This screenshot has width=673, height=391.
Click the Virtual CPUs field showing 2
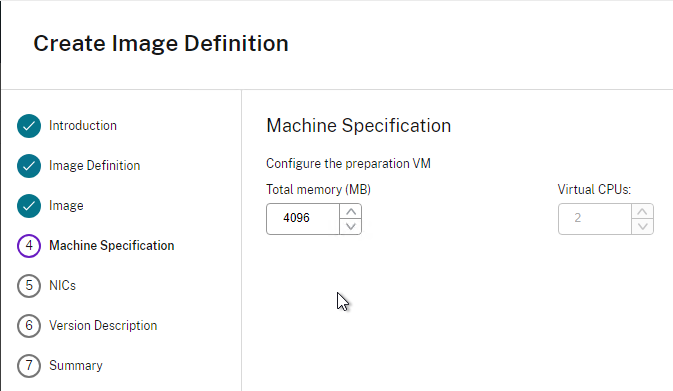(595, 219)
